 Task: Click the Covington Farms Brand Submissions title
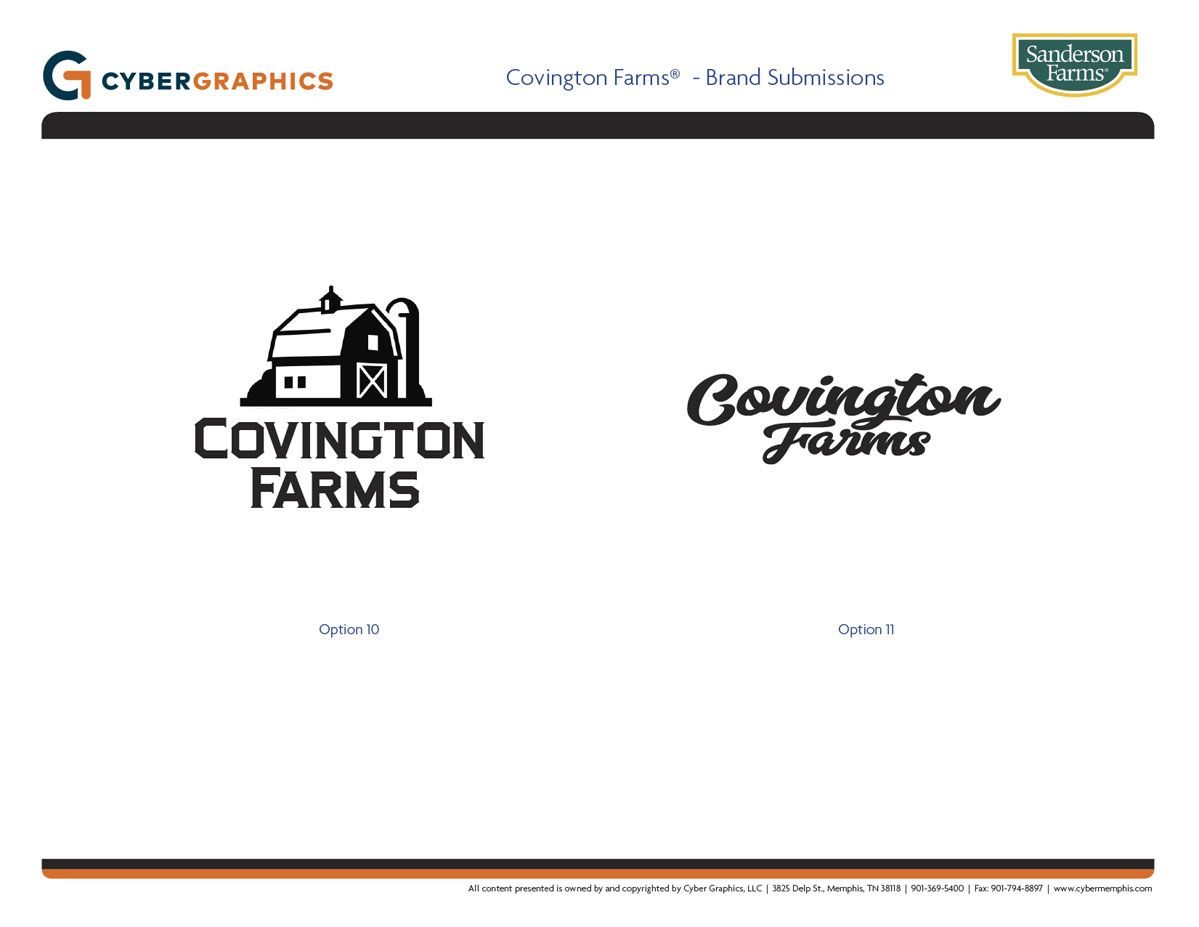coord(695,77)
